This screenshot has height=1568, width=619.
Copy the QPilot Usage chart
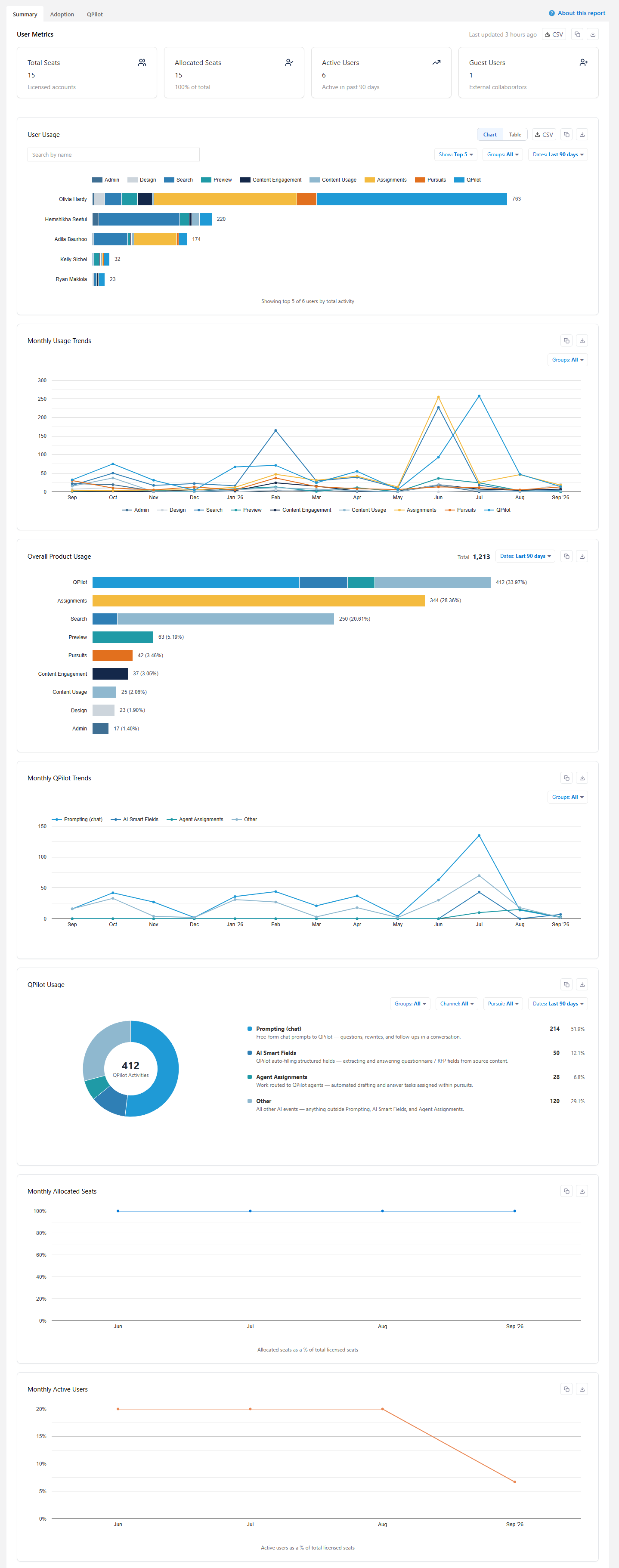[x=566, y=984]
